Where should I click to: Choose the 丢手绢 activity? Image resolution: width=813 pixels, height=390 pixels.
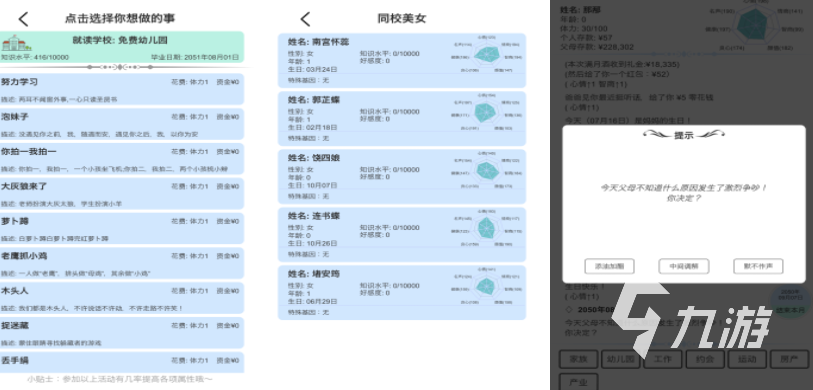[122, 362]
